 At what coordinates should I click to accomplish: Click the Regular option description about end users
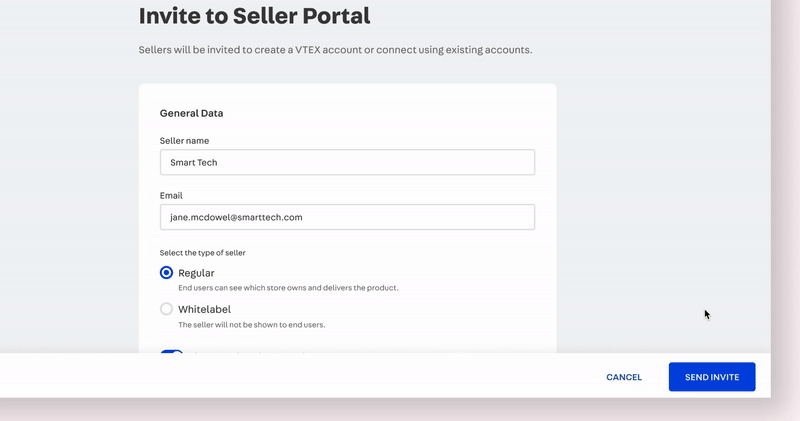pos(288,288)
